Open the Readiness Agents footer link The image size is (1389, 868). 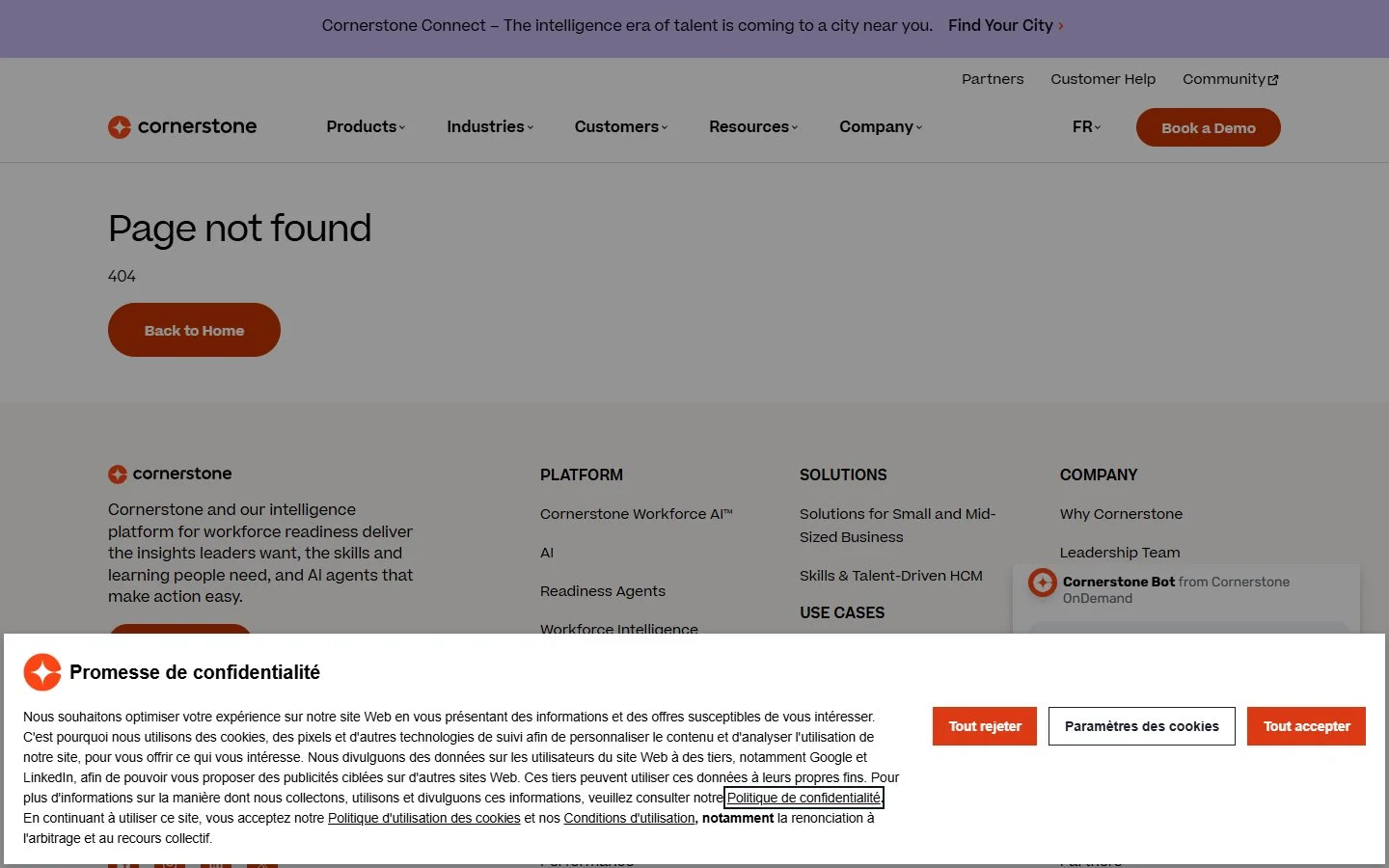(x=603, y=591)
